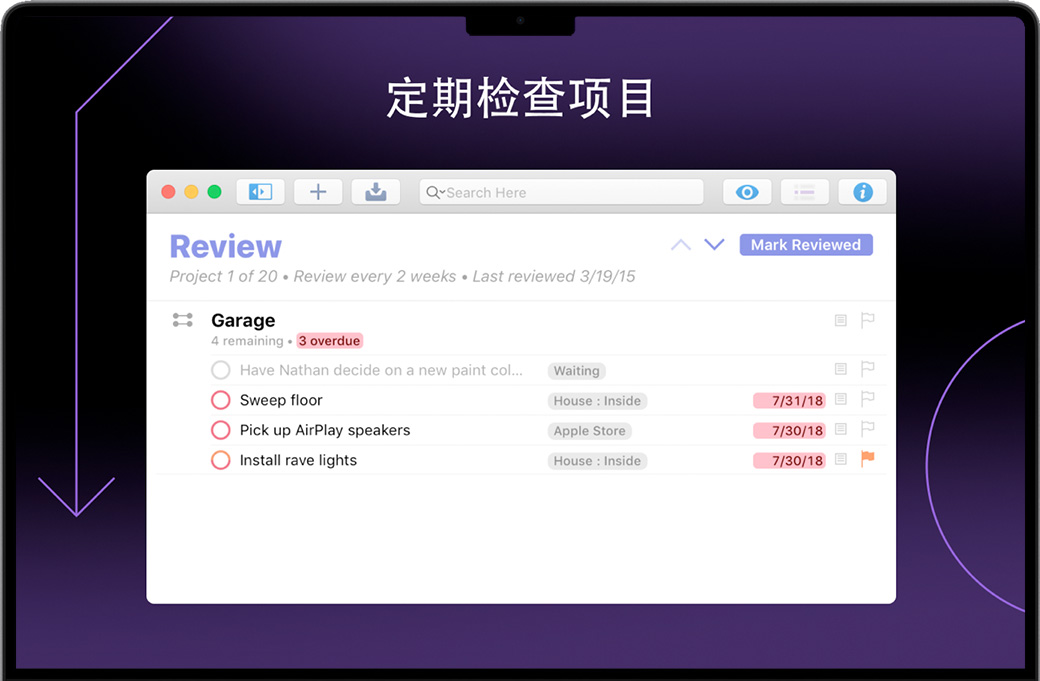The height and width of the screenshot is (681, 1040).
Task: Click the plus button to add item
Action: 318,192
